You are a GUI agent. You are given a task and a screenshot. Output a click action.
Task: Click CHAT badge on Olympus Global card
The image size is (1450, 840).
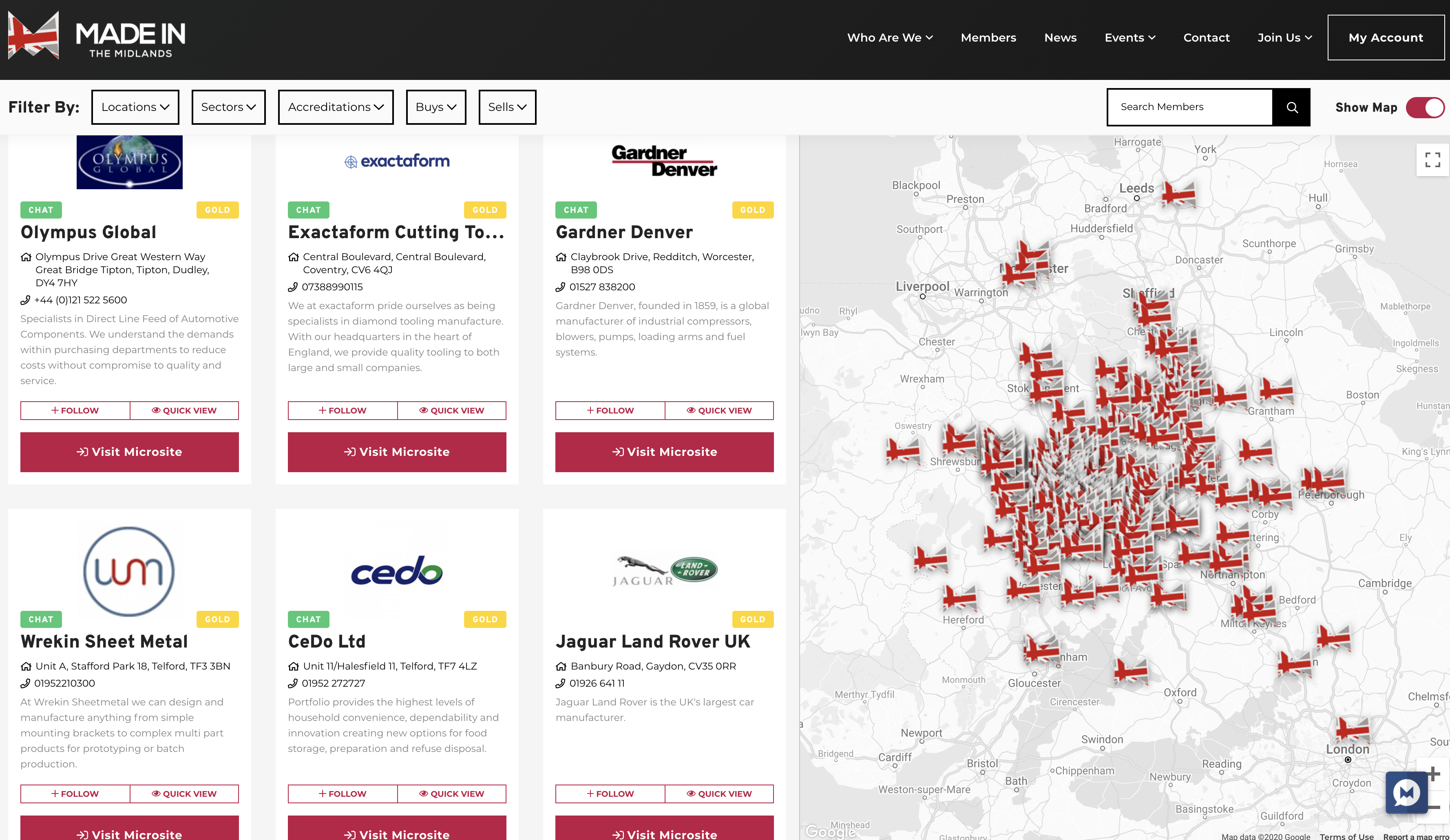point(41,210)
